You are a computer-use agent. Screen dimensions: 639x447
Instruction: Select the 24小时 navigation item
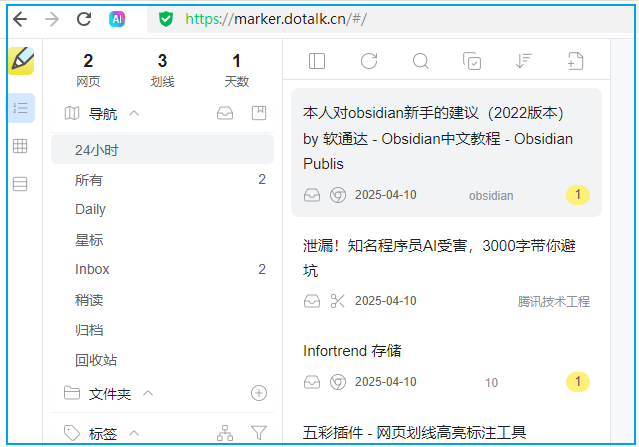[x=162, y=150]
